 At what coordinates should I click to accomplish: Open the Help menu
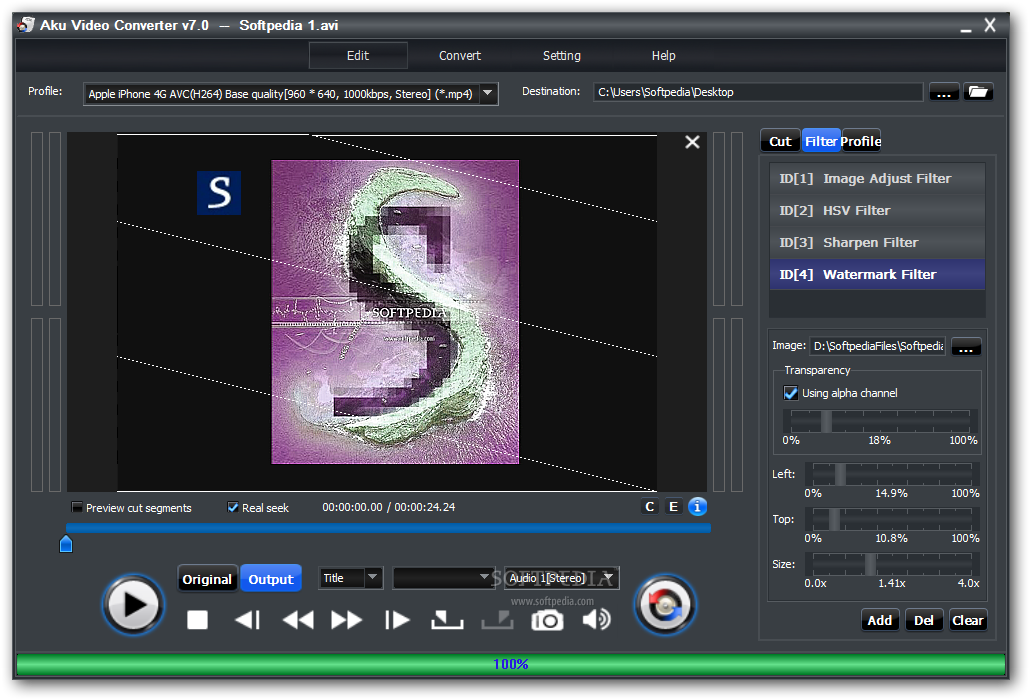click(663, 56)
